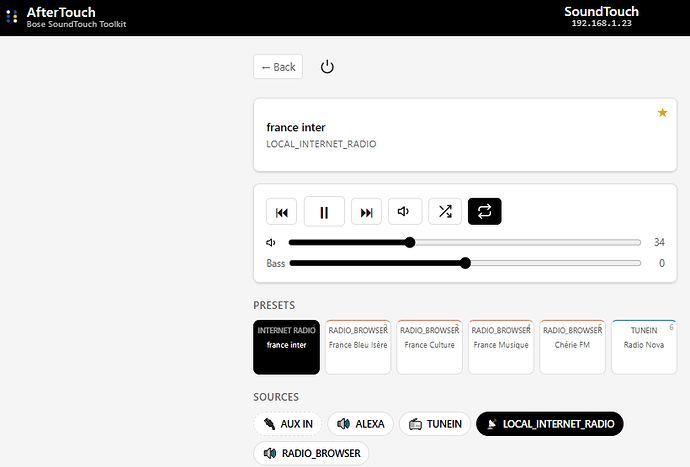Select the France Bleu Isère preset
Image resolution: width=690 pixels, height=467 pixels.
click(x=358, y=347)
